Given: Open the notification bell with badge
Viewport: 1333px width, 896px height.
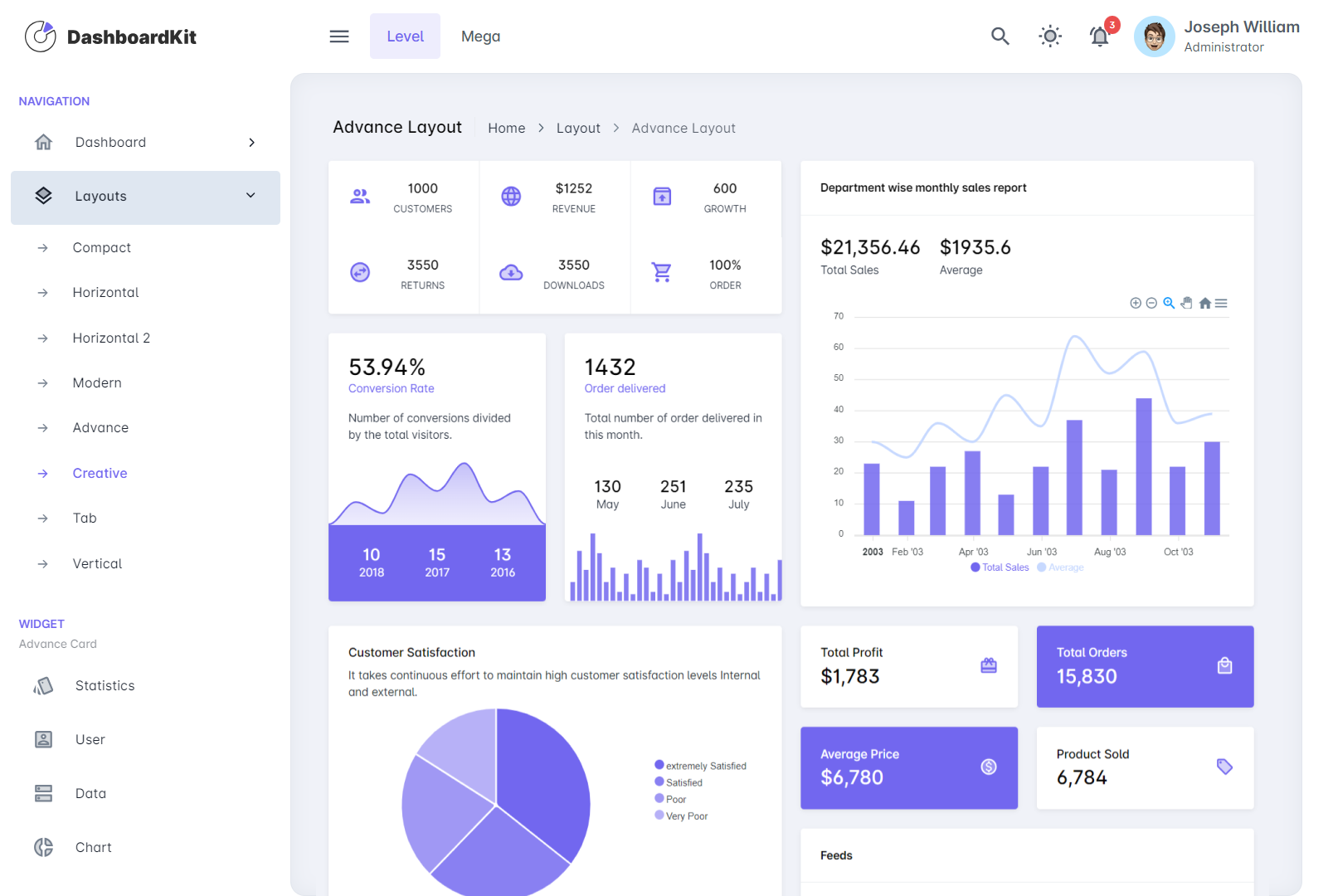Looking at the screenshot, I should pos(1099,37).
